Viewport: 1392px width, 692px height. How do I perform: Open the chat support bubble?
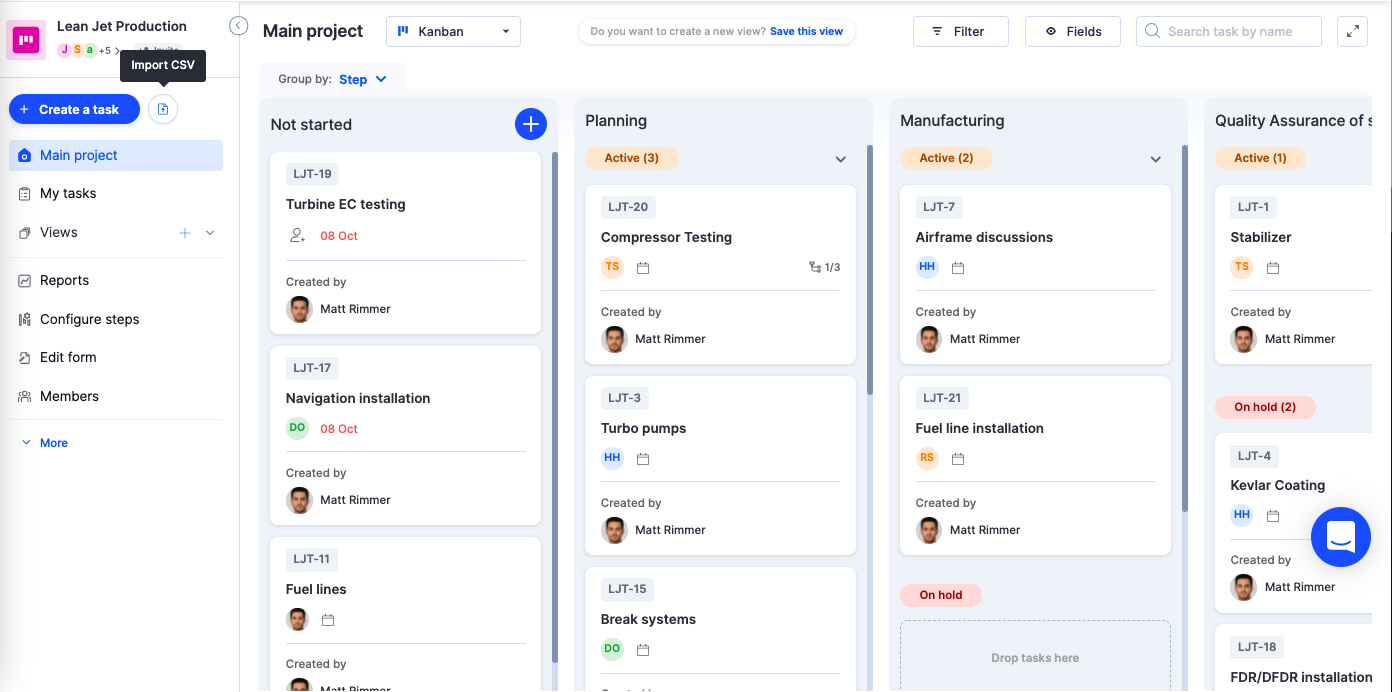pos(1340,537)
